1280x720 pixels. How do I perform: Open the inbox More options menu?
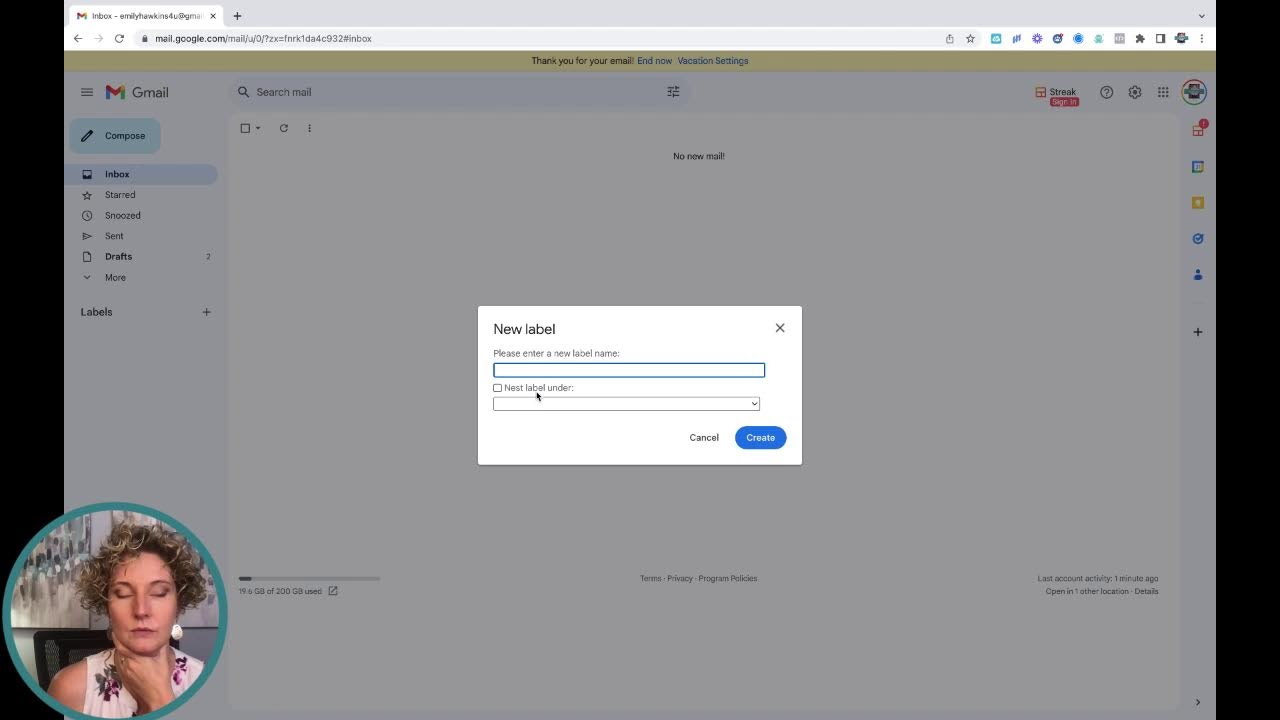tap(309, 128)
